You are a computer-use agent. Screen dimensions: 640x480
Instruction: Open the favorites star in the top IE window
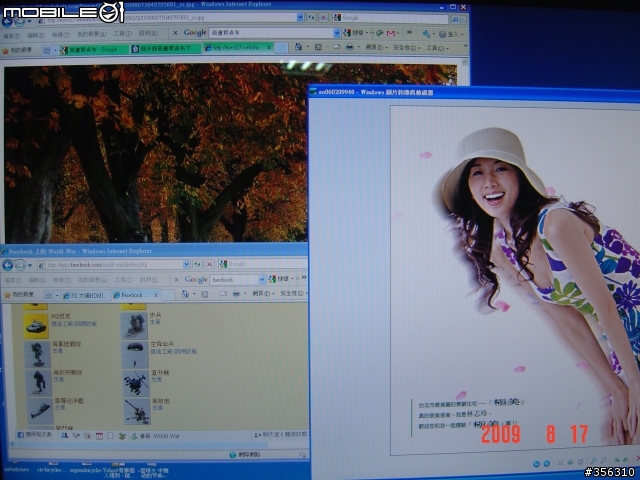click(x=5, y=50)
